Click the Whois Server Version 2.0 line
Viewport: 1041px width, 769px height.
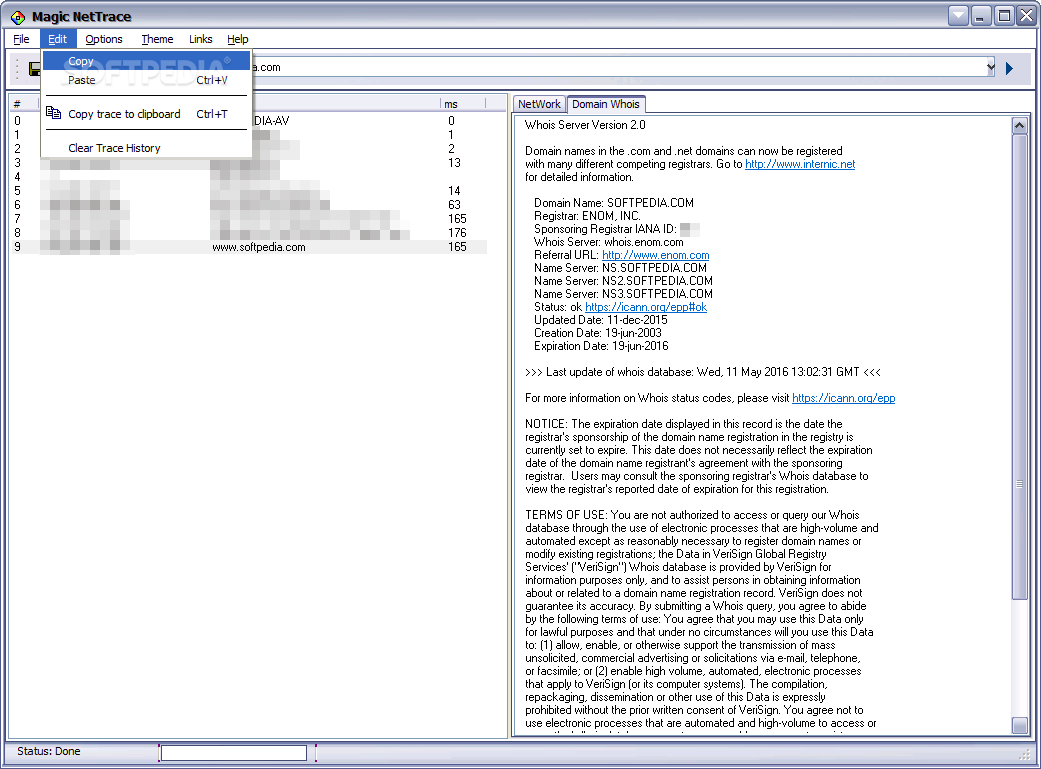point(585,125)
